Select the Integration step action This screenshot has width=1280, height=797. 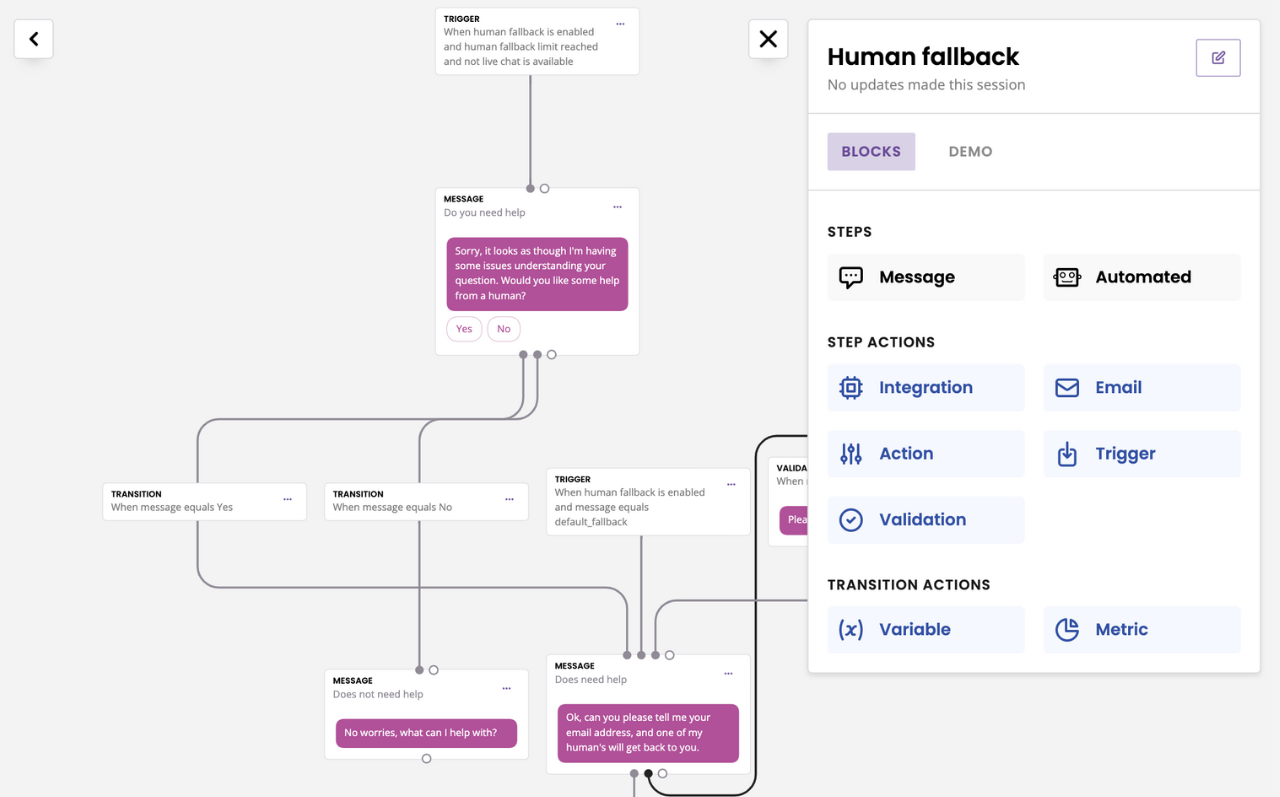coord(925,387)
